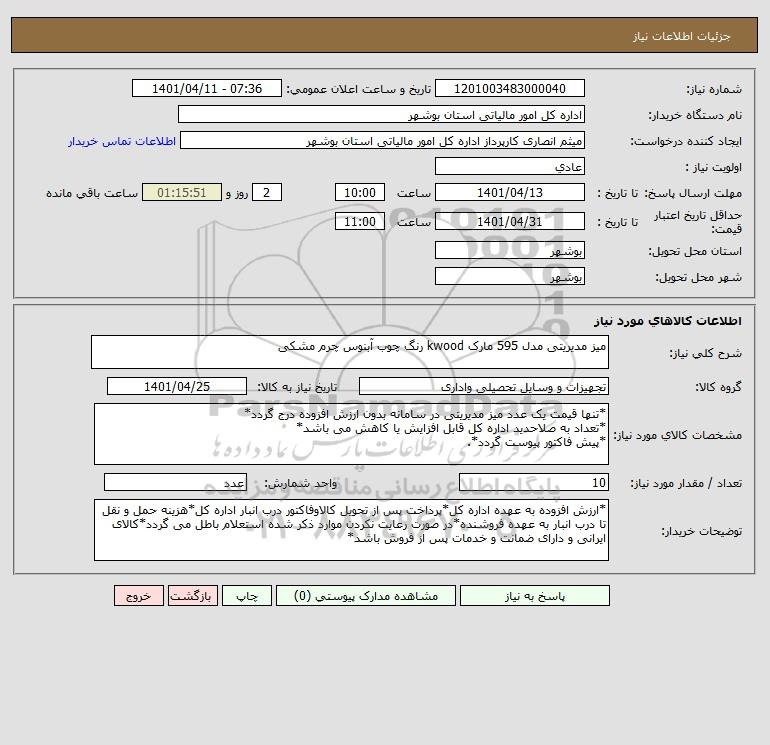Screen dimensions: 770x745
Task: Select the quantity field showing 10
Action: (534, 482)
